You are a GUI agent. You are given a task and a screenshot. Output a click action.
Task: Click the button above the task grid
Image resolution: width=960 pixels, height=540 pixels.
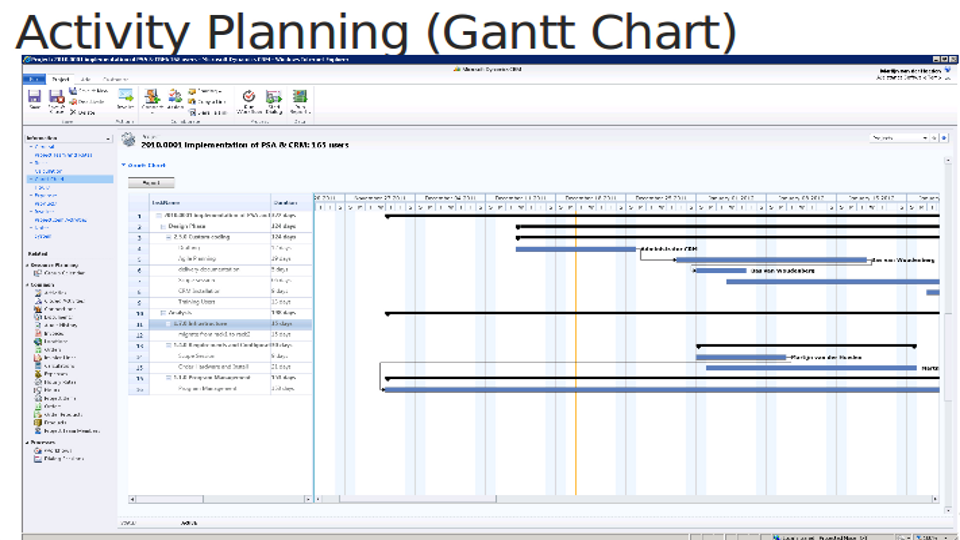[x=151, y=183]
